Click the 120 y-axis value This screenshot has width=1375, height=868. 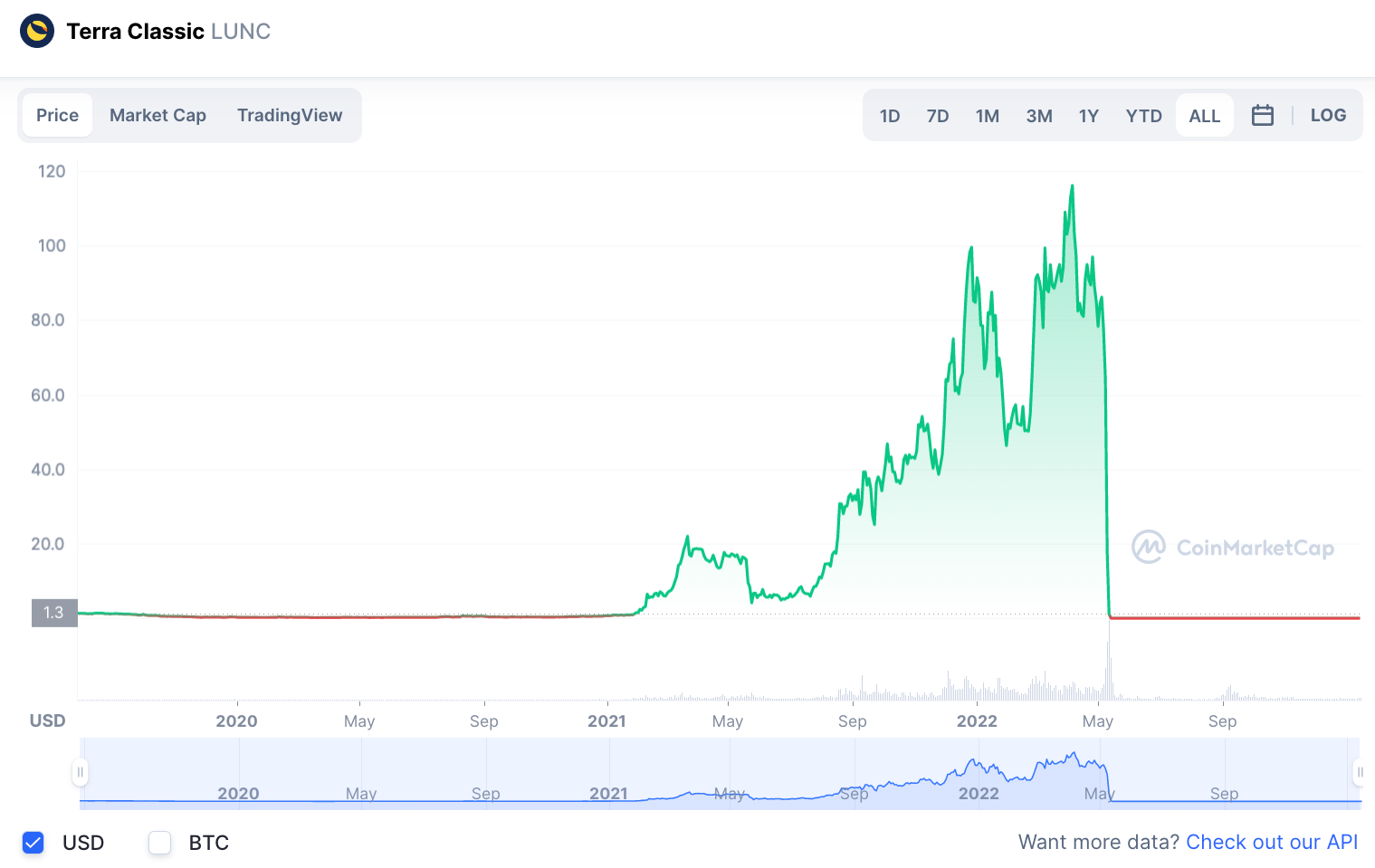[52, 171]
